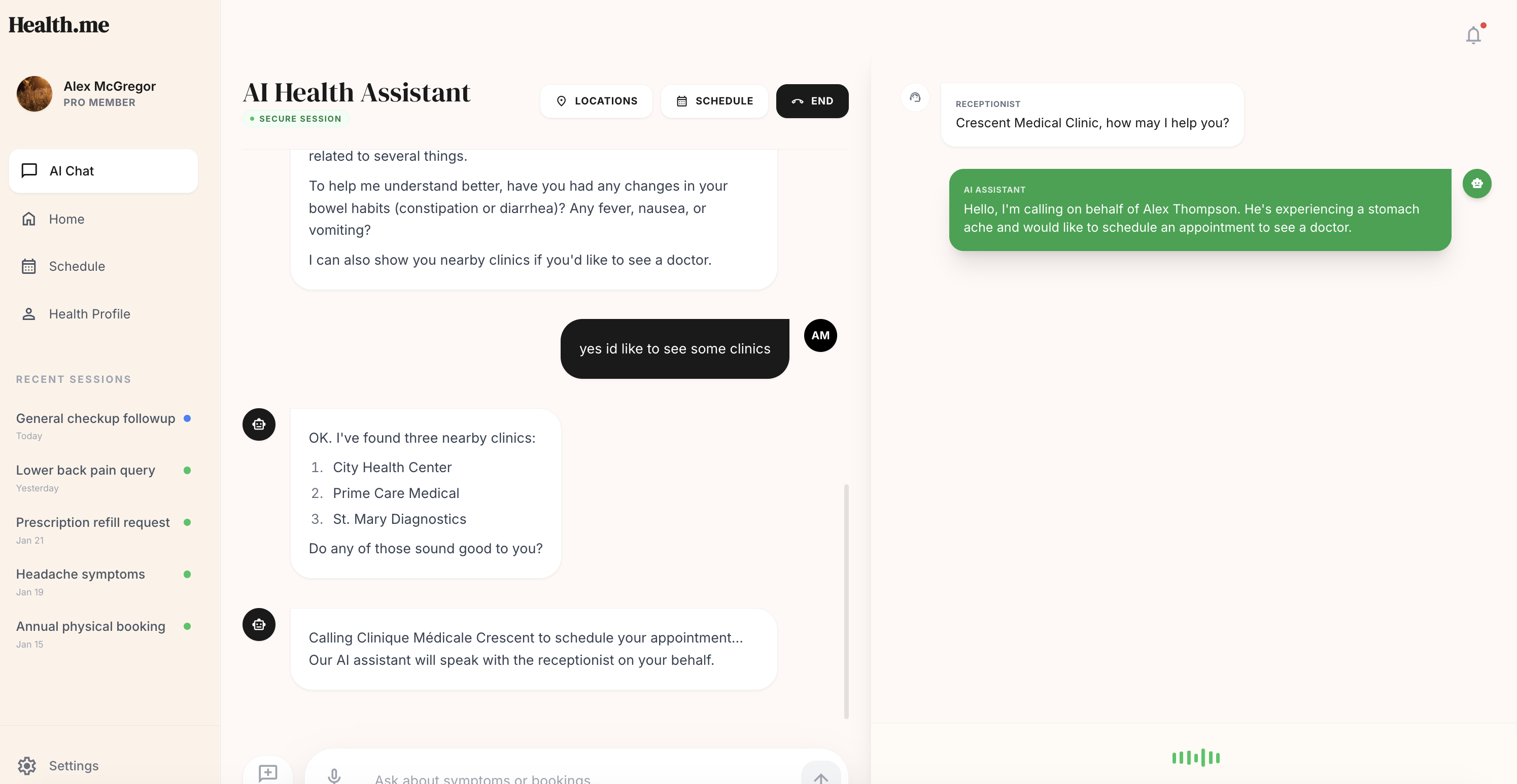Open Health Profile from sidebar
The width and height of the screenshot is (1517, 784).
89,314
